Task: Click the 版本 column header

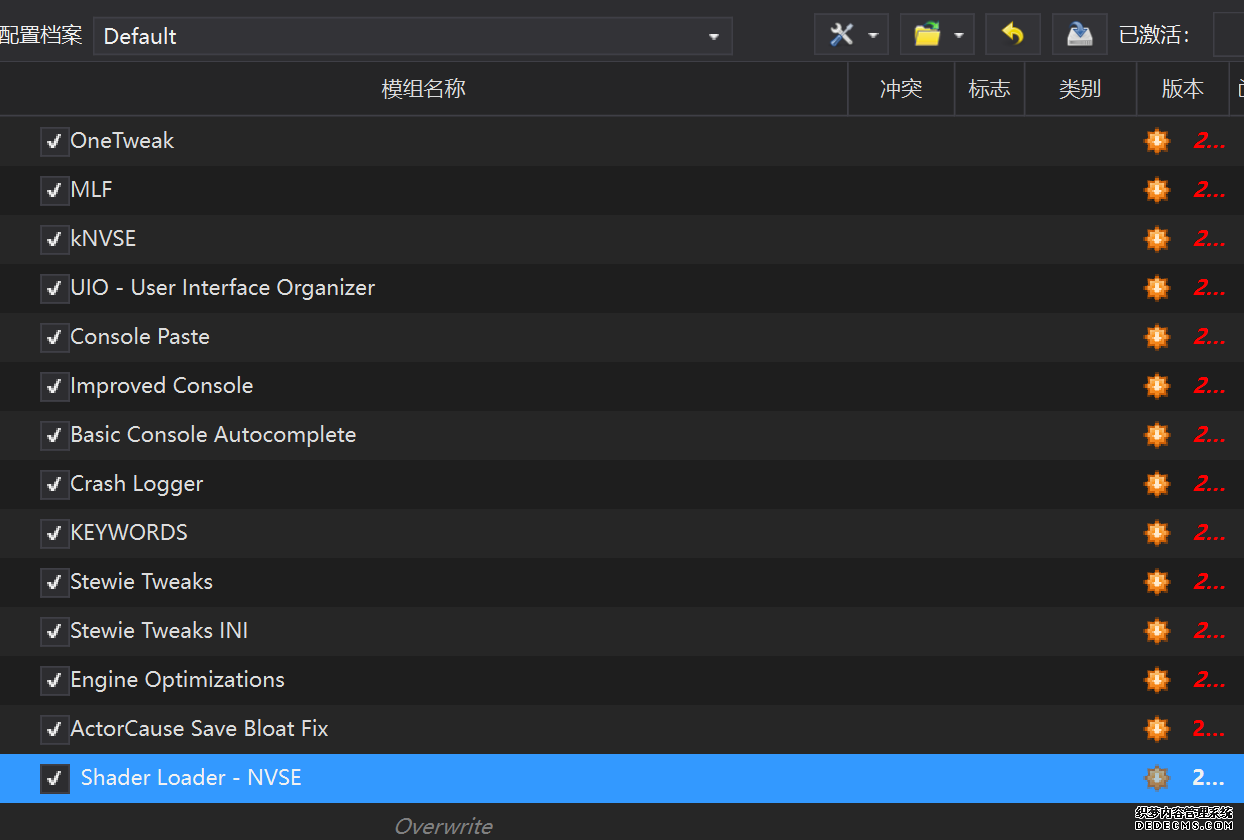Action: 1182,89
